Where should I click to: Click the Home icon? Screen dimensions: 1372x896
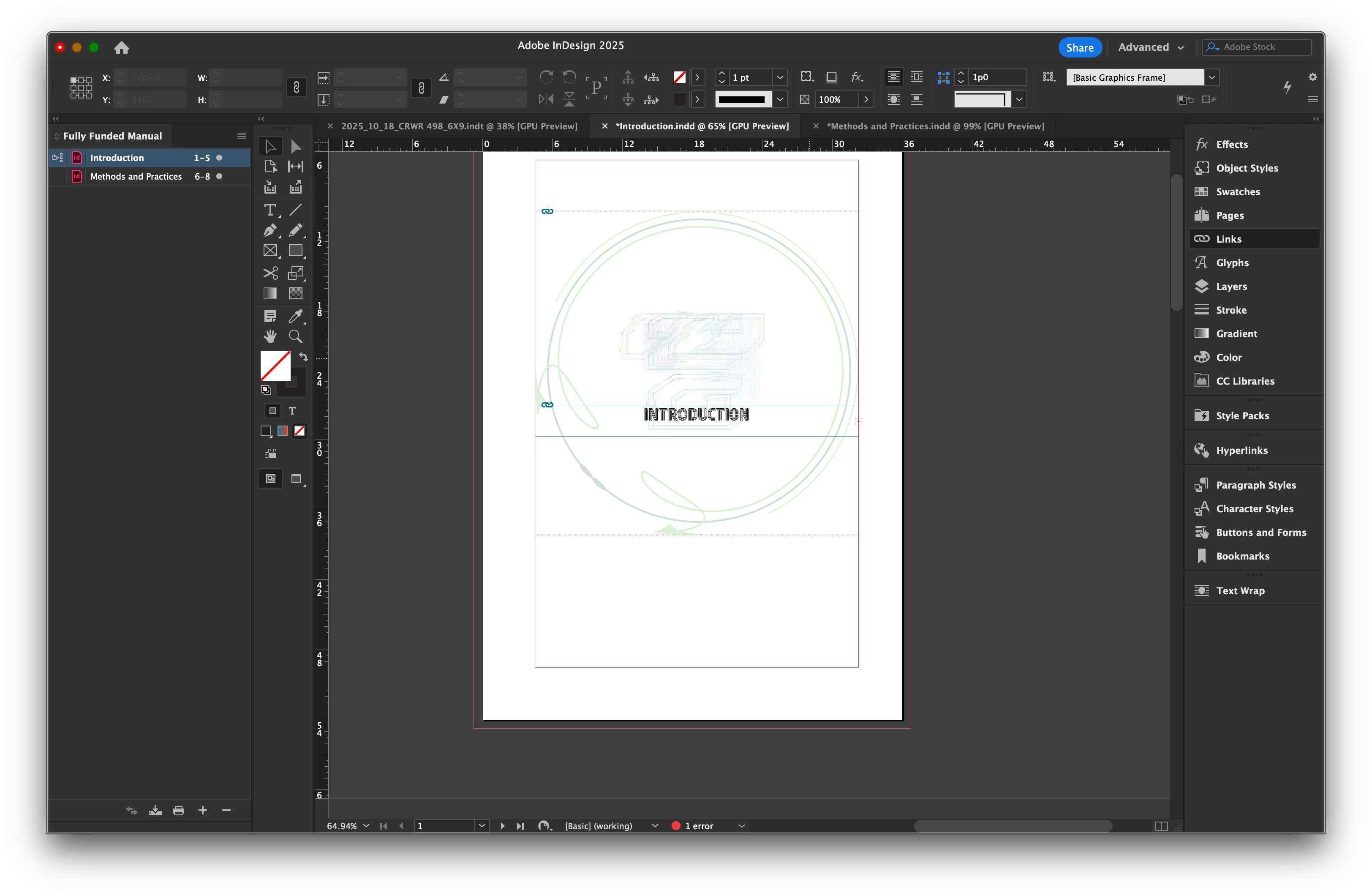point(121,48)
